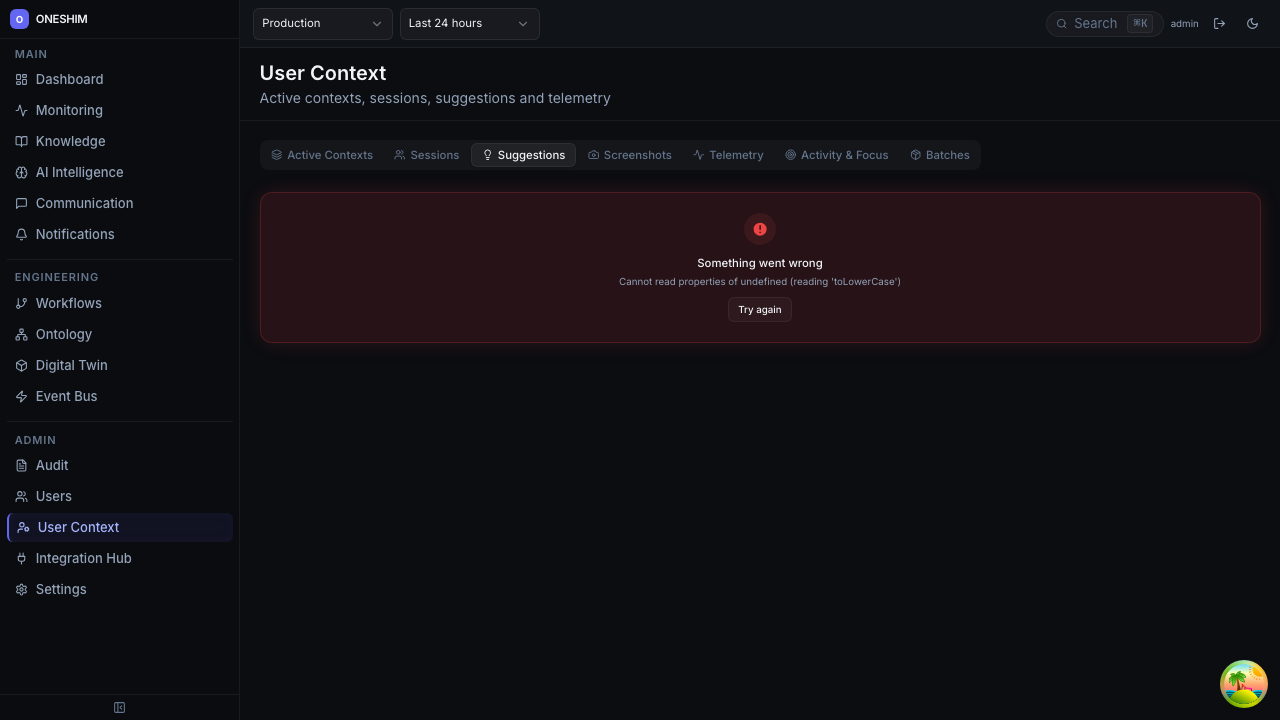Viewport: 1280px width, 720px height.
Task: Open the Telemetry tab
Action: (728, 155)
